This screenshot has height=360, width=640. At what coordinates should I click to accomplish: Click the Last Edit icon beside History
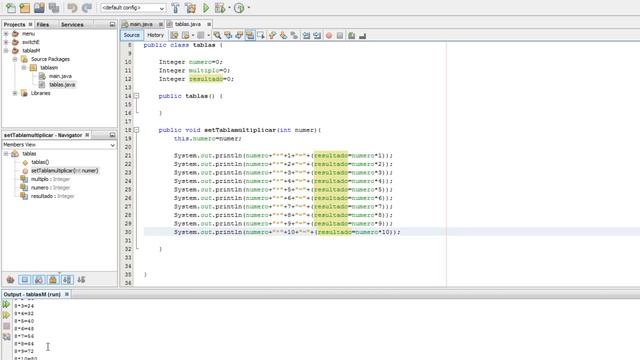(x=174, y=36)
